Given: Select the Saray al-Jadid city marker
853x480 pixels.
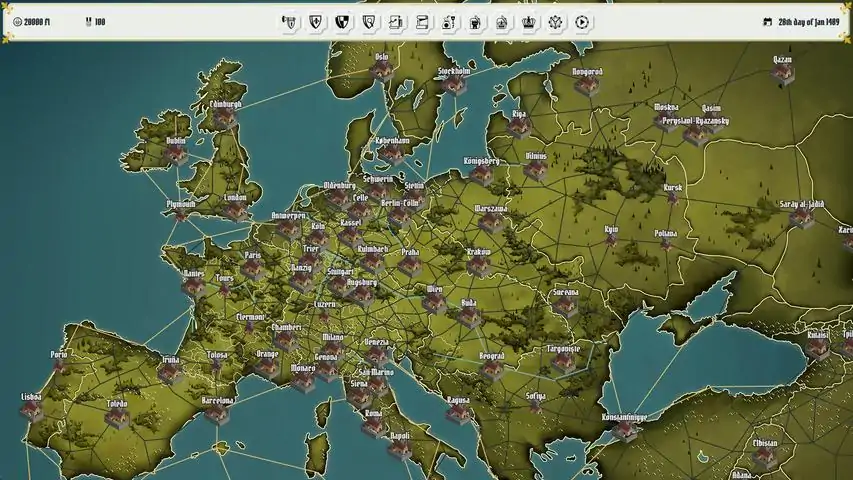Looking at the screenshot, I should pos(801,218).
